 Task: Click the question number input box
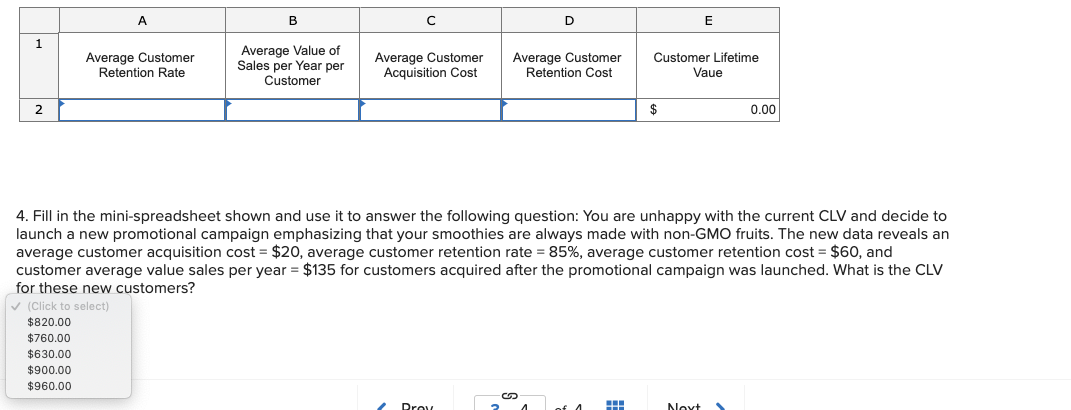coord(510,405)
